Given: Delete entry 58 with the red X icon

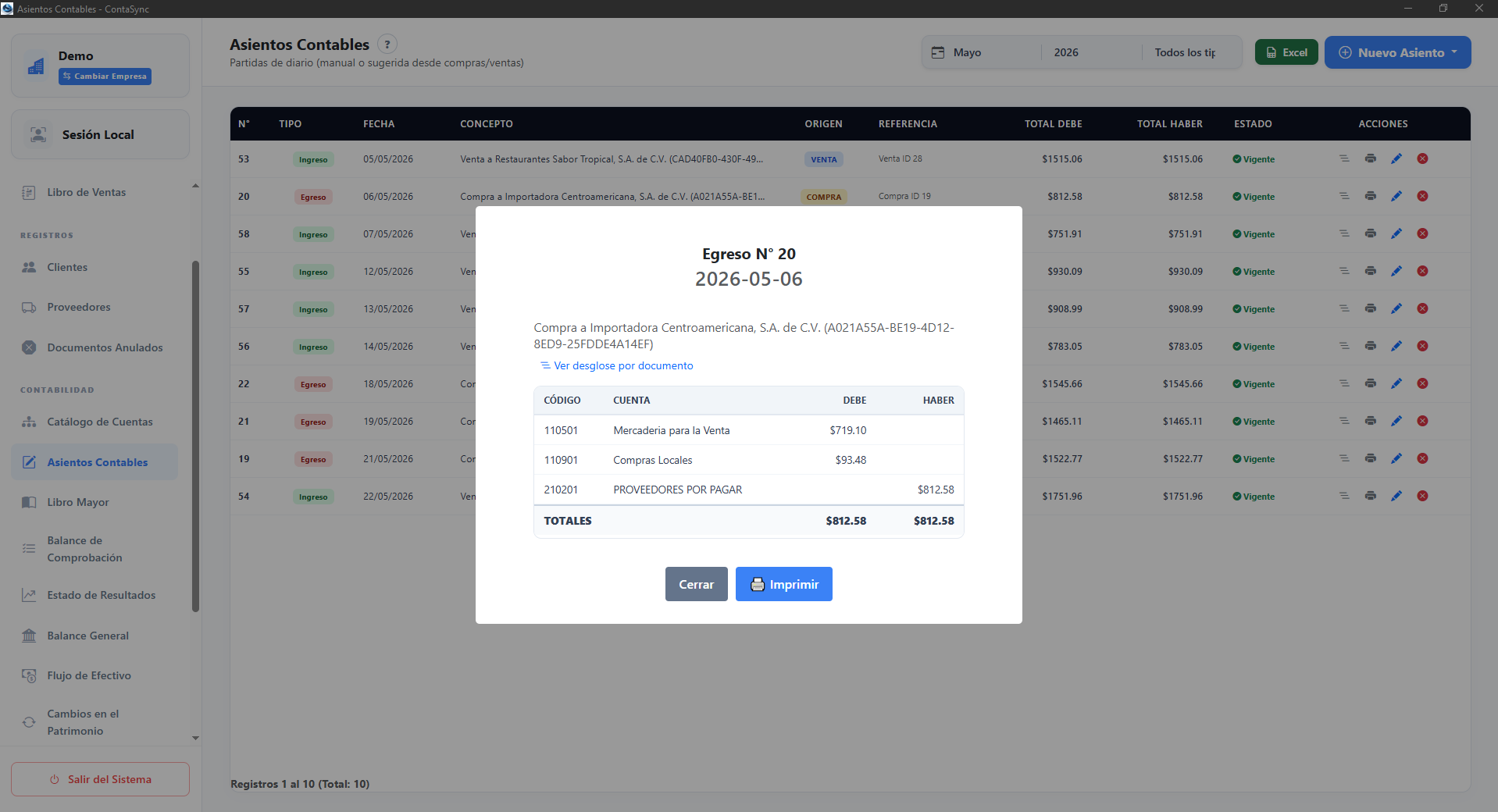Looking at the screenshot, I should coord(1423,233).
